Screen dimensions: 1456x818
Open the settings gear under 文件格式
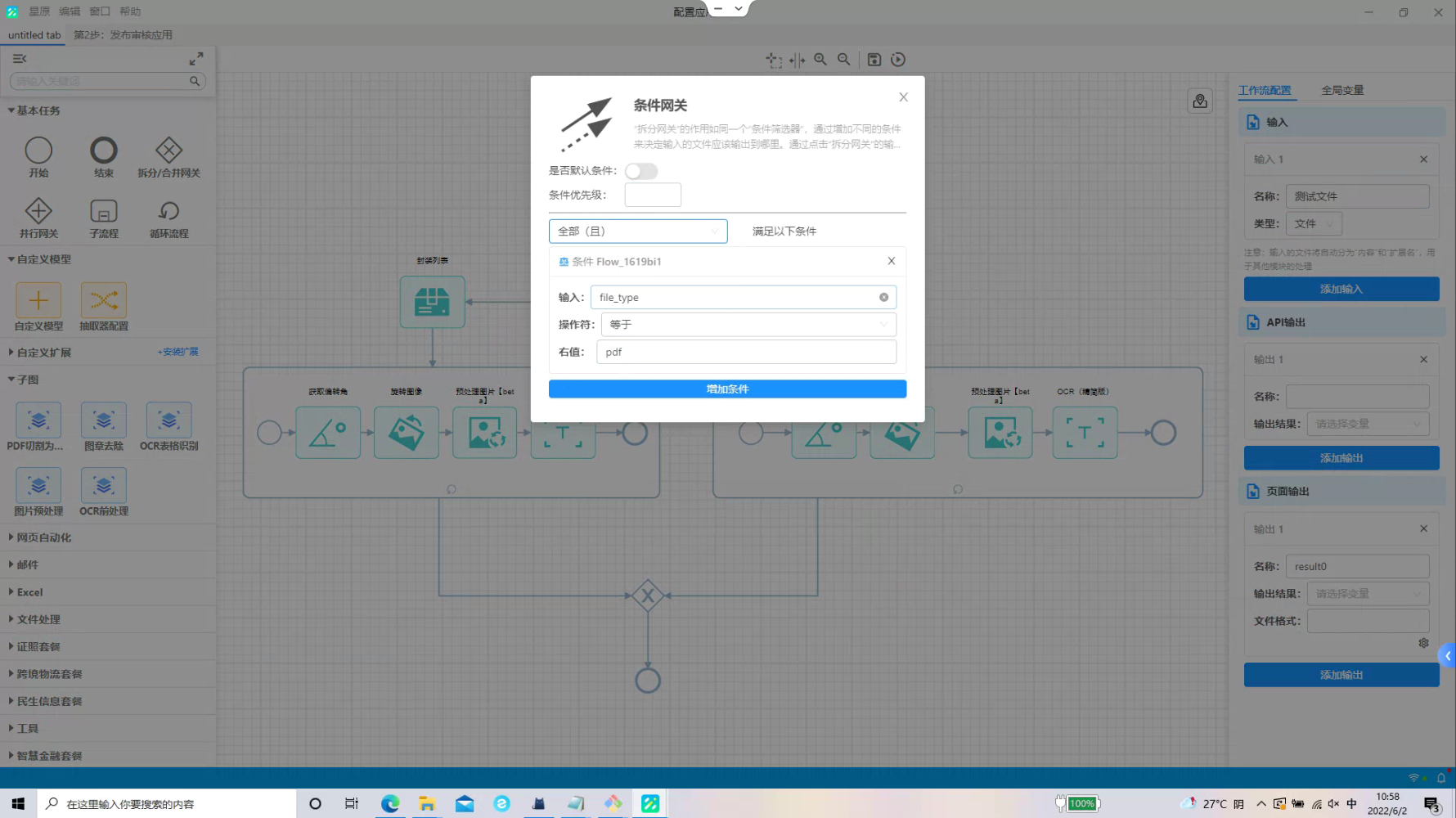[1423, 643]
